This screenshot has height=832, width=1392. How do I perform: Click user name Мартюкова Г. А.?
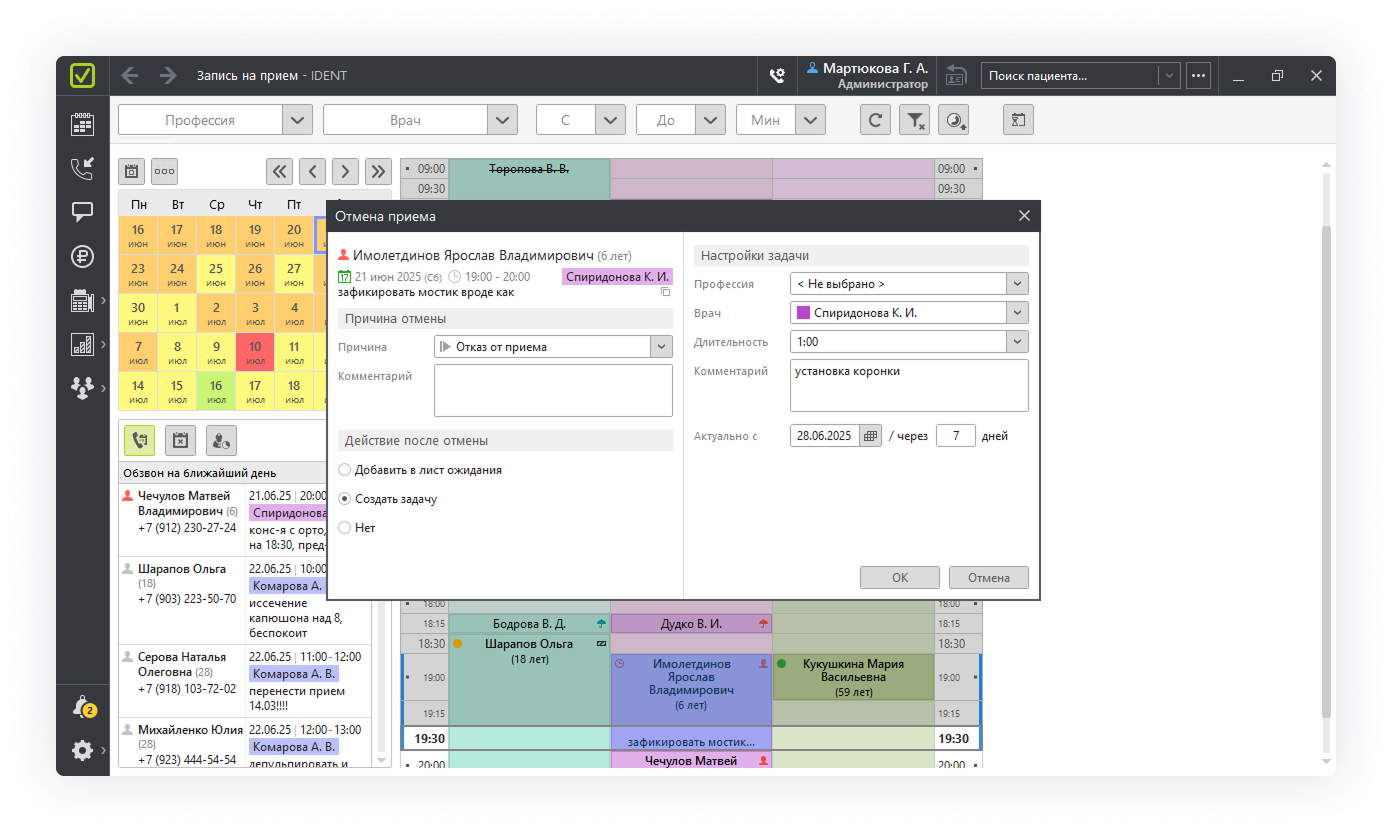pos(875,68)
